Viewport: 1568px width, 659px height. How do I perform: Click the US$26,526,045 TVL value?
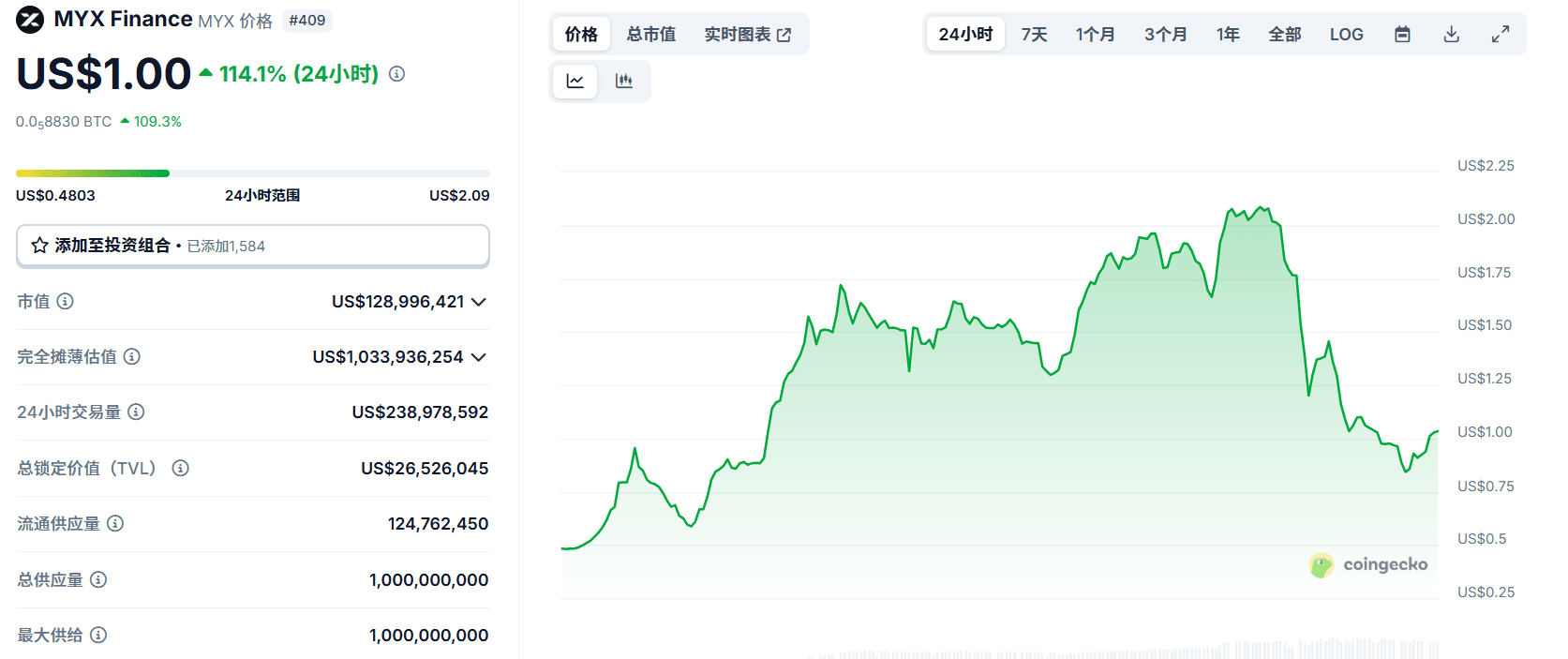point(425,469)
